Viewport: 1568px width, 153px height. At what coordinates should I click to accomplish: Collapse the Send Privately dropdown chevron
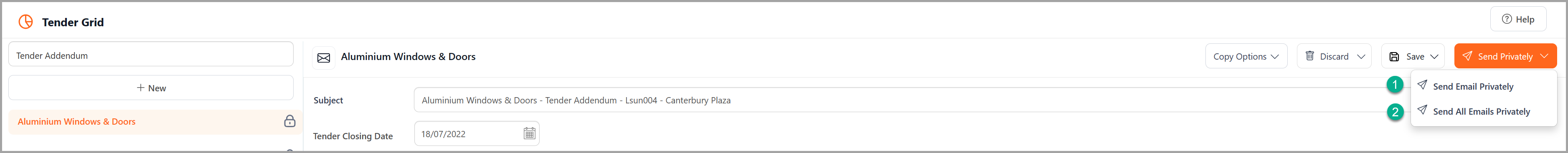[x=1544, y=56]
